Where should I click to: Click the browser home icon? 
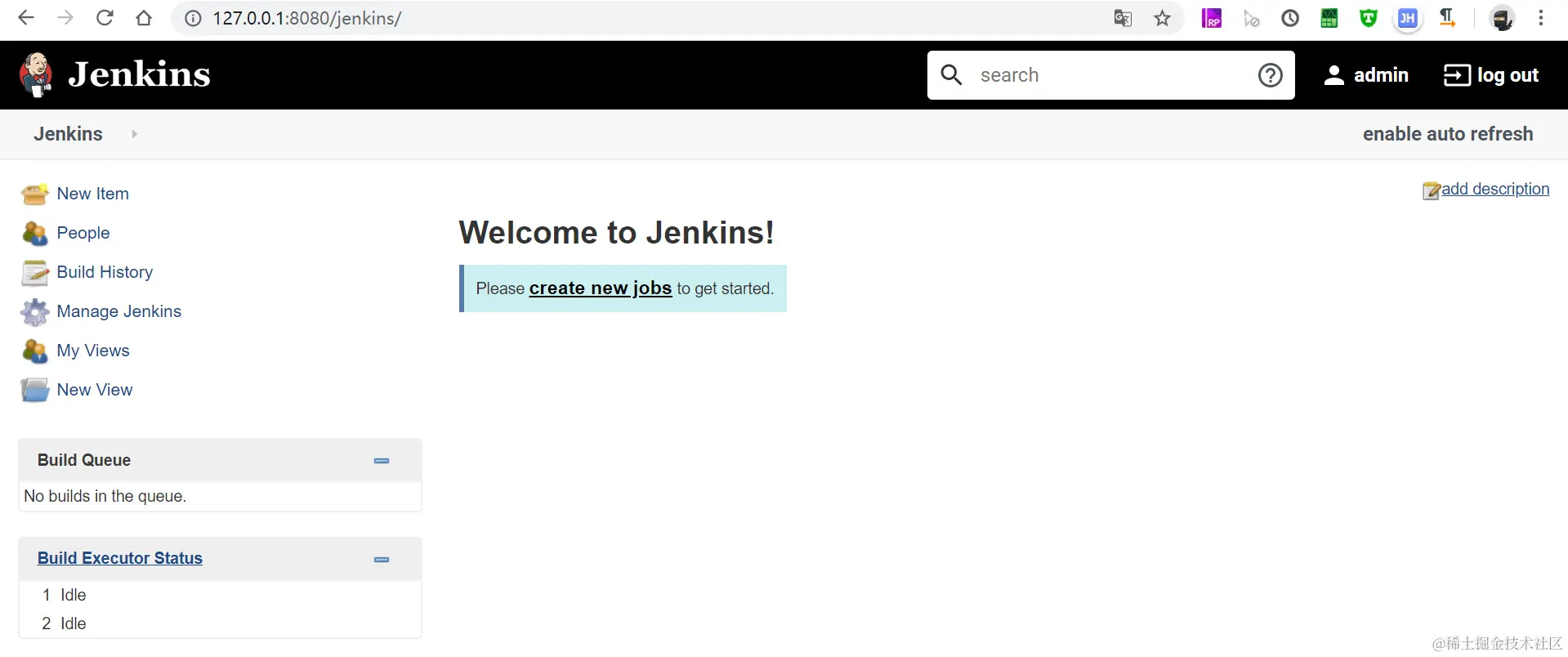tap(144, 18)
